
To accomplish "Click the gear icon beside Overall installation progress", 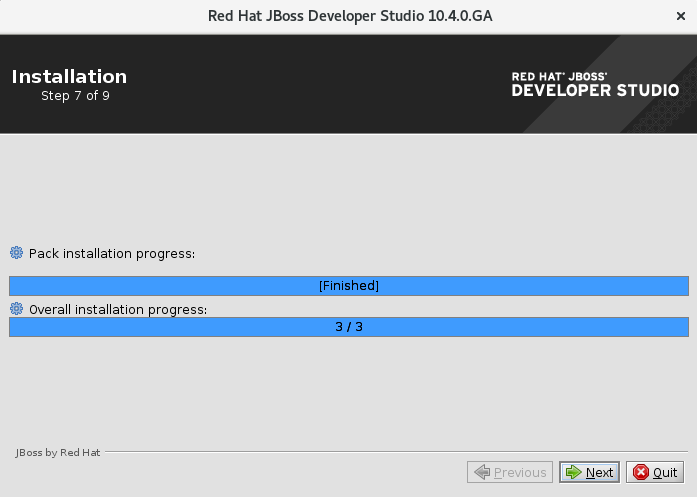I will coord(16,309).
